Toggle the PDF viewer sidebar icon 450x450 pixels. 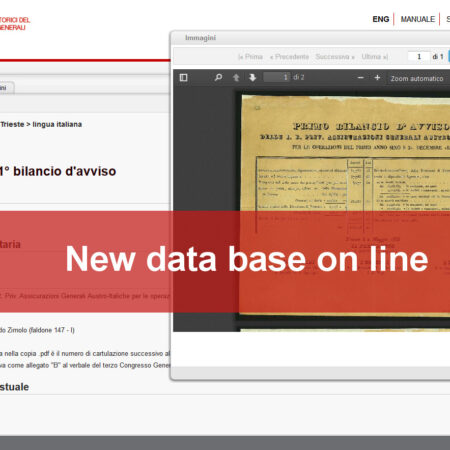pyautogui.click(x=183, y=78)
